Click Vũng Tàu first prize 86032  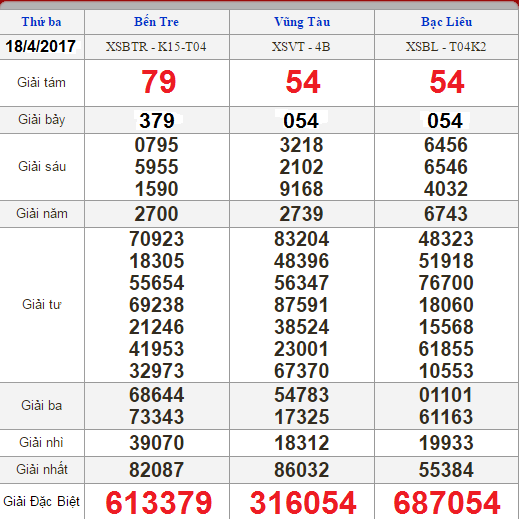(301, 470)
